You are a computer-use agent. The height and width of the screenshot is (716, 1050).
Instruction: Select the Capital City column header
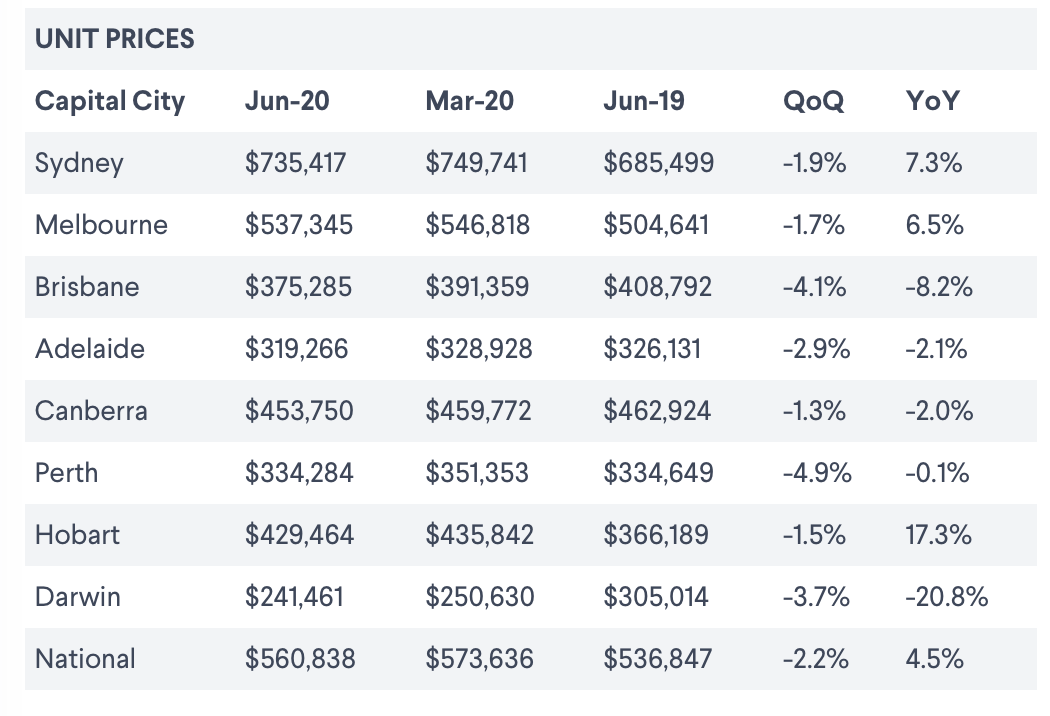coord(110,101)
